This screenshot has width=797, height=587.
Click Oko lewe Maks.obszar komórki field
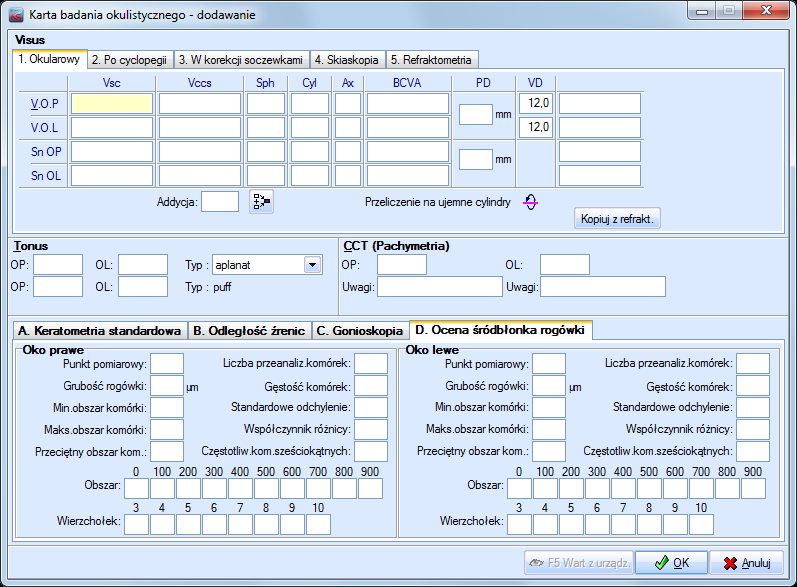click(549, 429)
